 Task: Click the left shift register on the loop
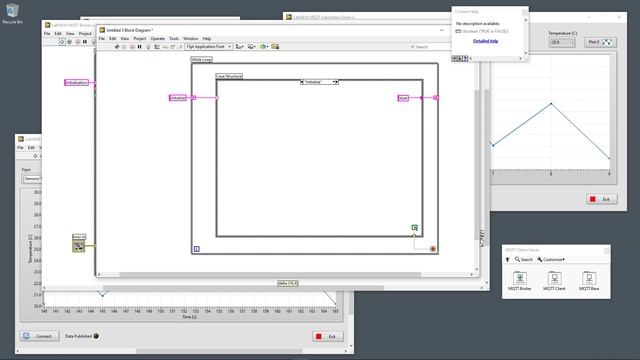point(194,98)
